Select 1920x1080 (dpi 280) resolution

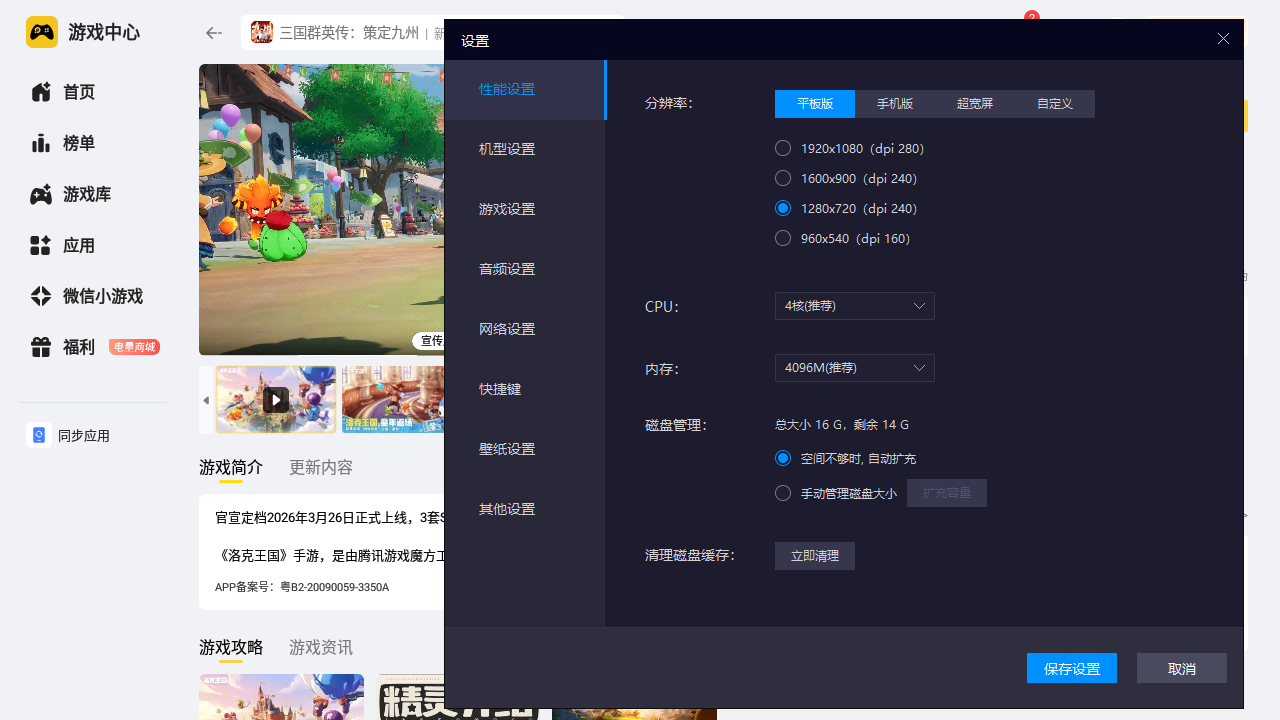click(783, 148)
